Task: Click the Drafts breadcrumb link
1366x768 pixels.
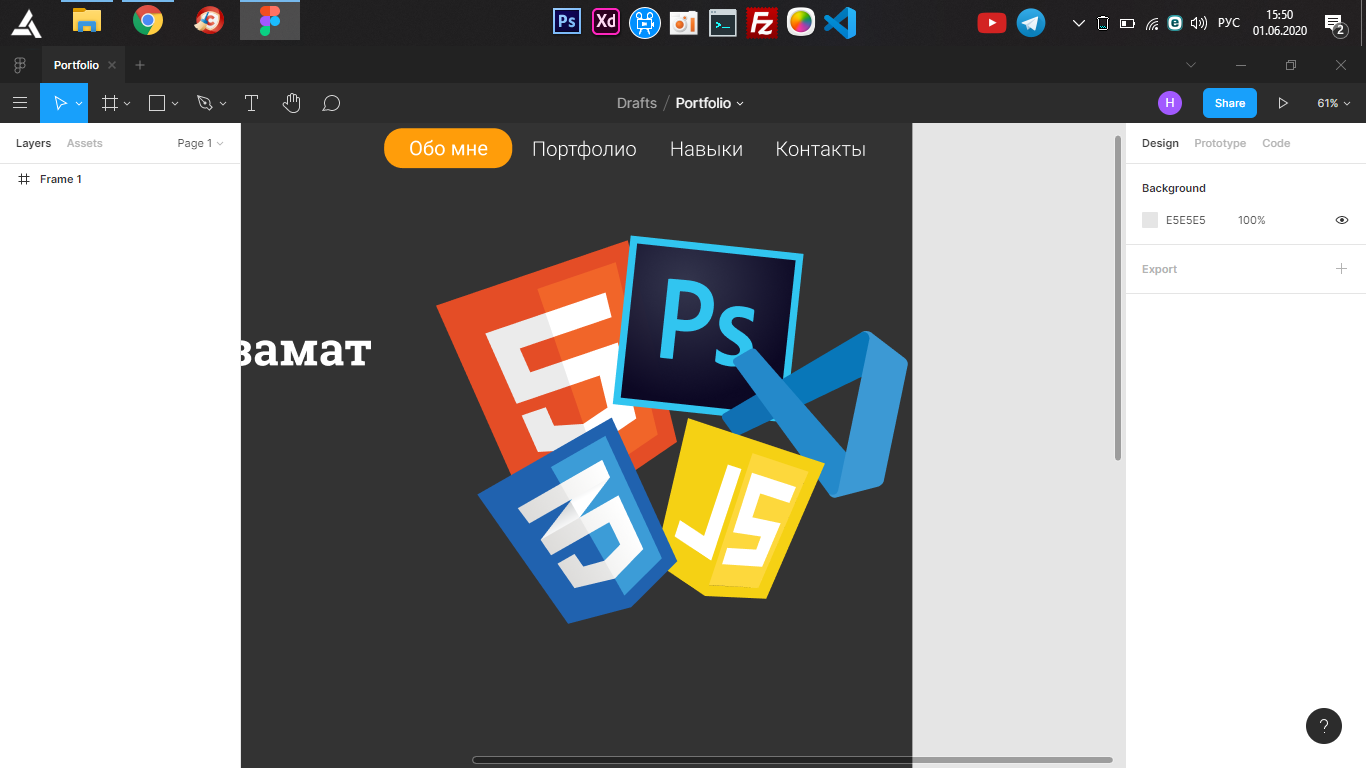Action: pos(637,103)
